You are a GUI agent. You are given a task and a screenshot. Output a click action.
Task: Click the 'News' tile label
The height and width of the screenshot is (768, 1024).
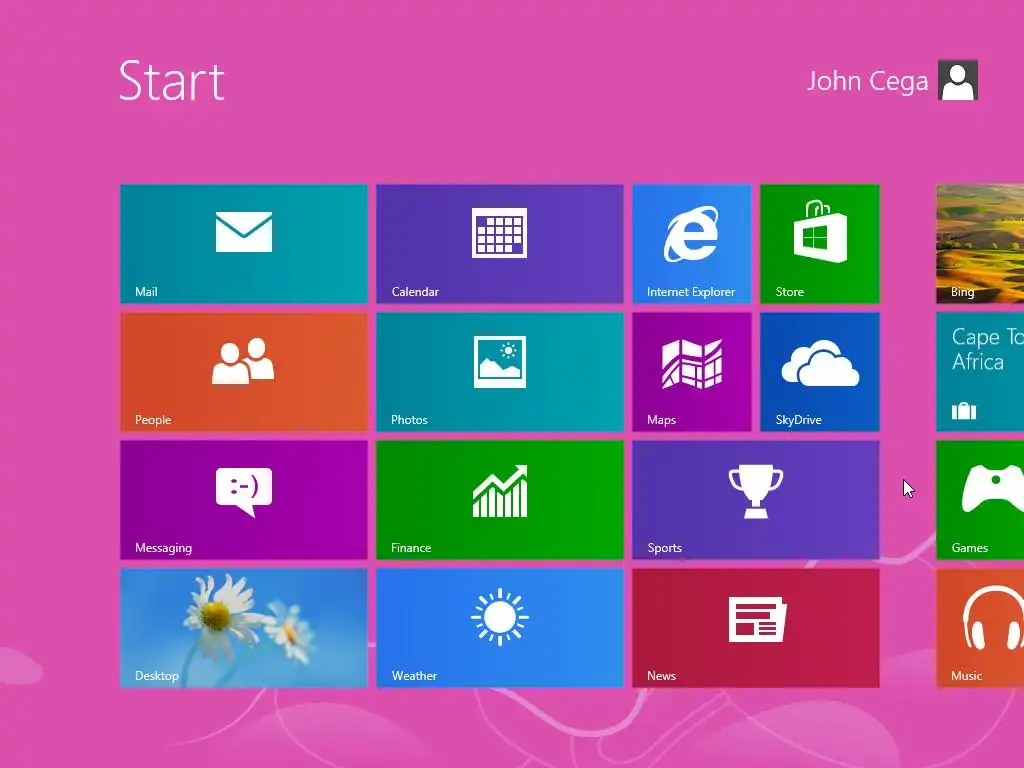tap(662, 676)
